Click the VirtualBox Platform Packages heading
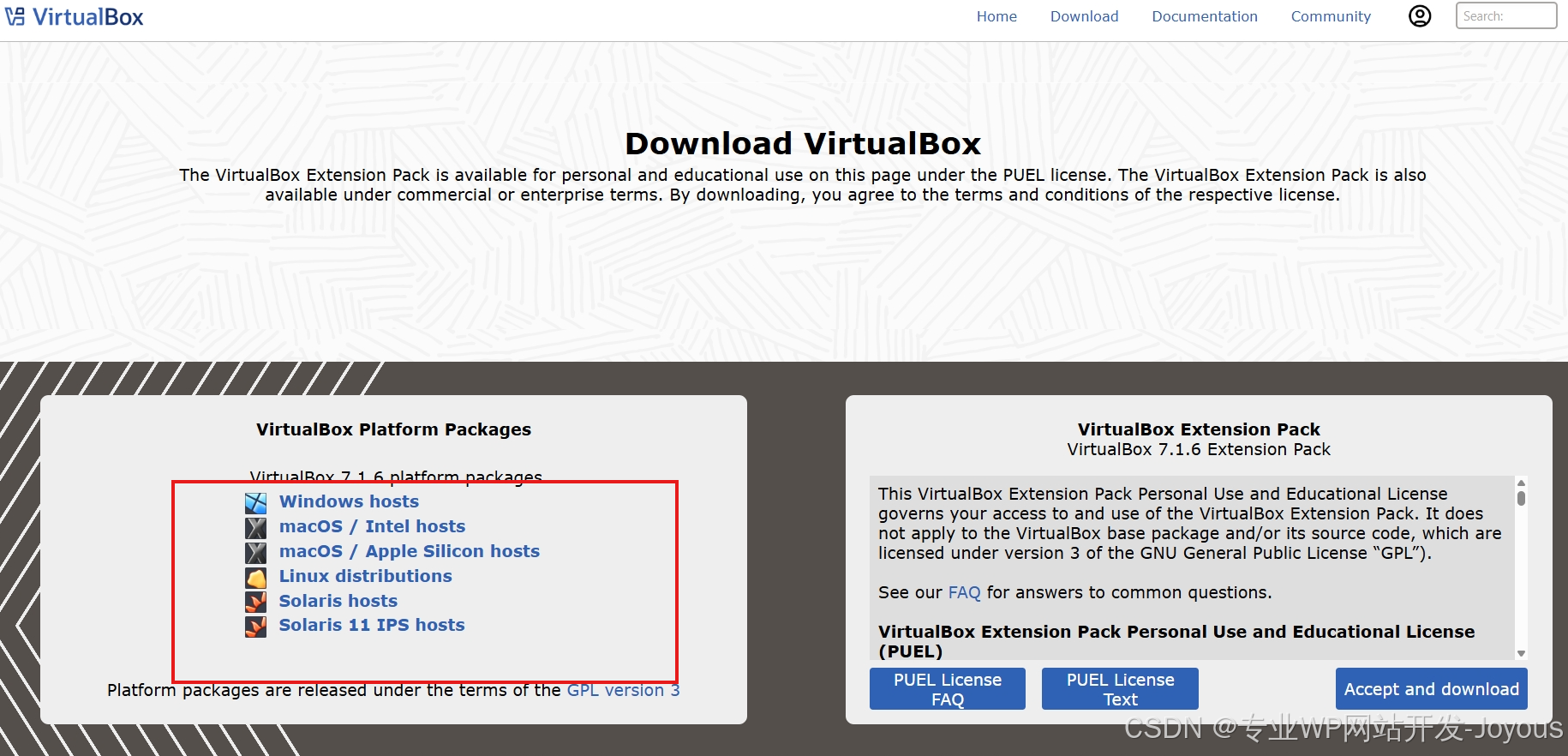 tap(393, 429)
